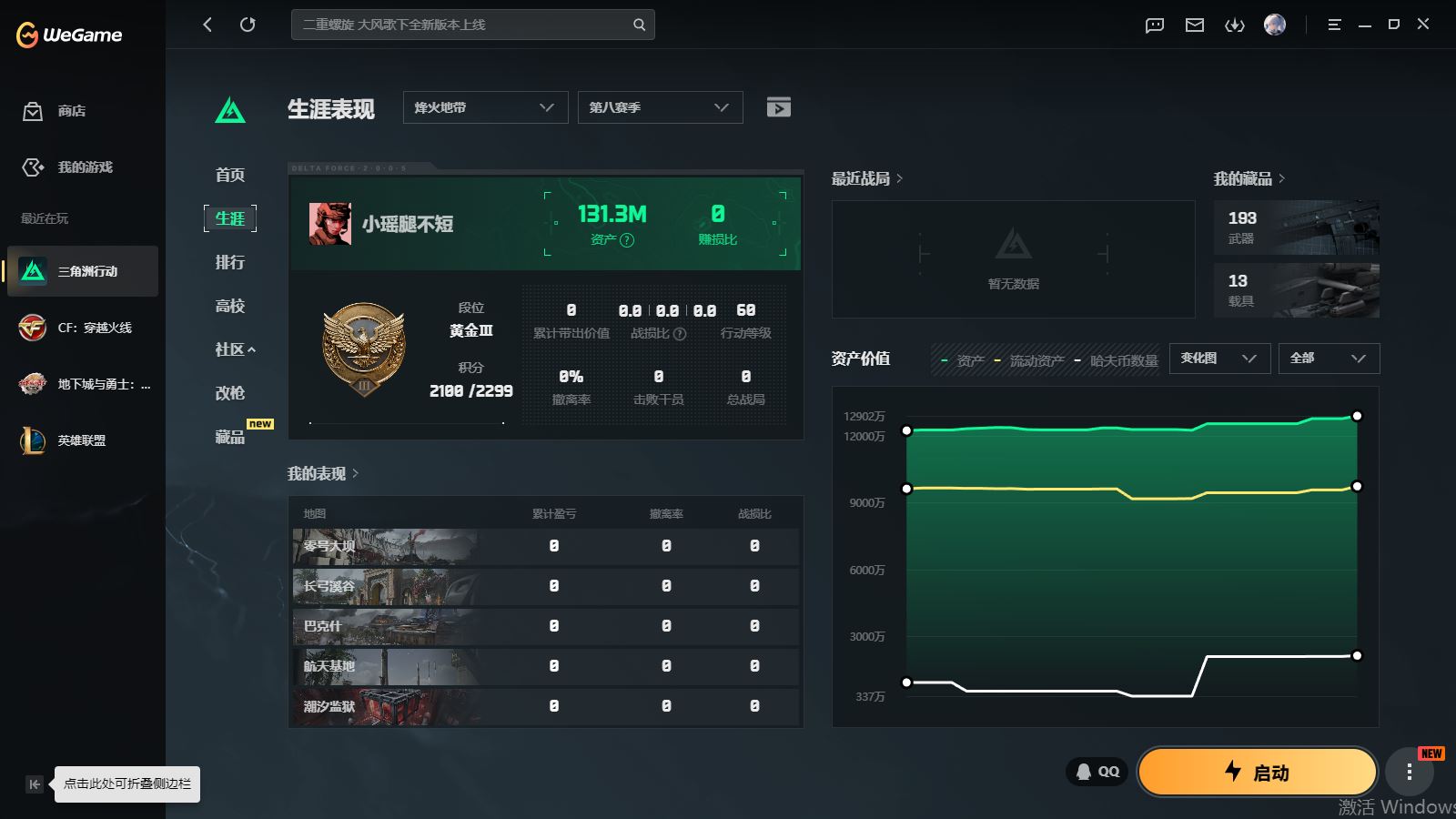Click the help icon next to 资产
Viewport: 1456px width, 819px height.
pyautogui.click(x=627, y=240)
